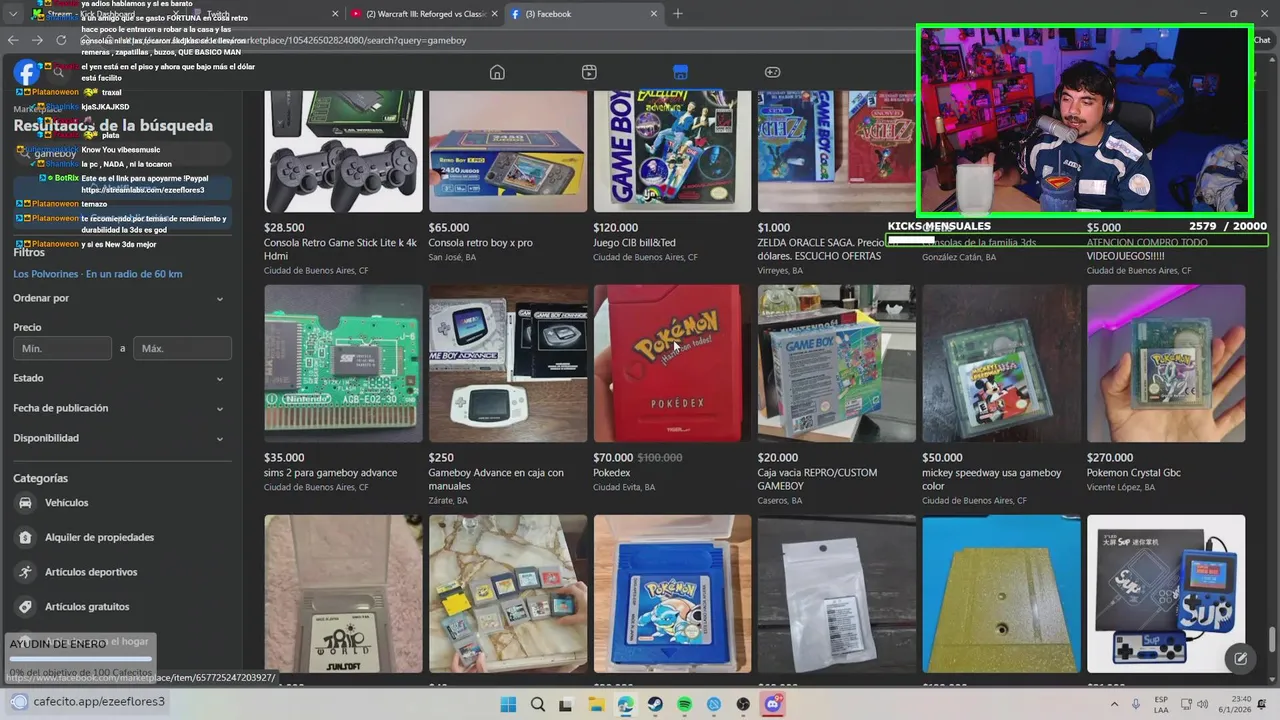Image resolution: width=1280 pixels, height=720 pixels.
Task: Click the microphone tray icon
Action: coord(1136,704)
